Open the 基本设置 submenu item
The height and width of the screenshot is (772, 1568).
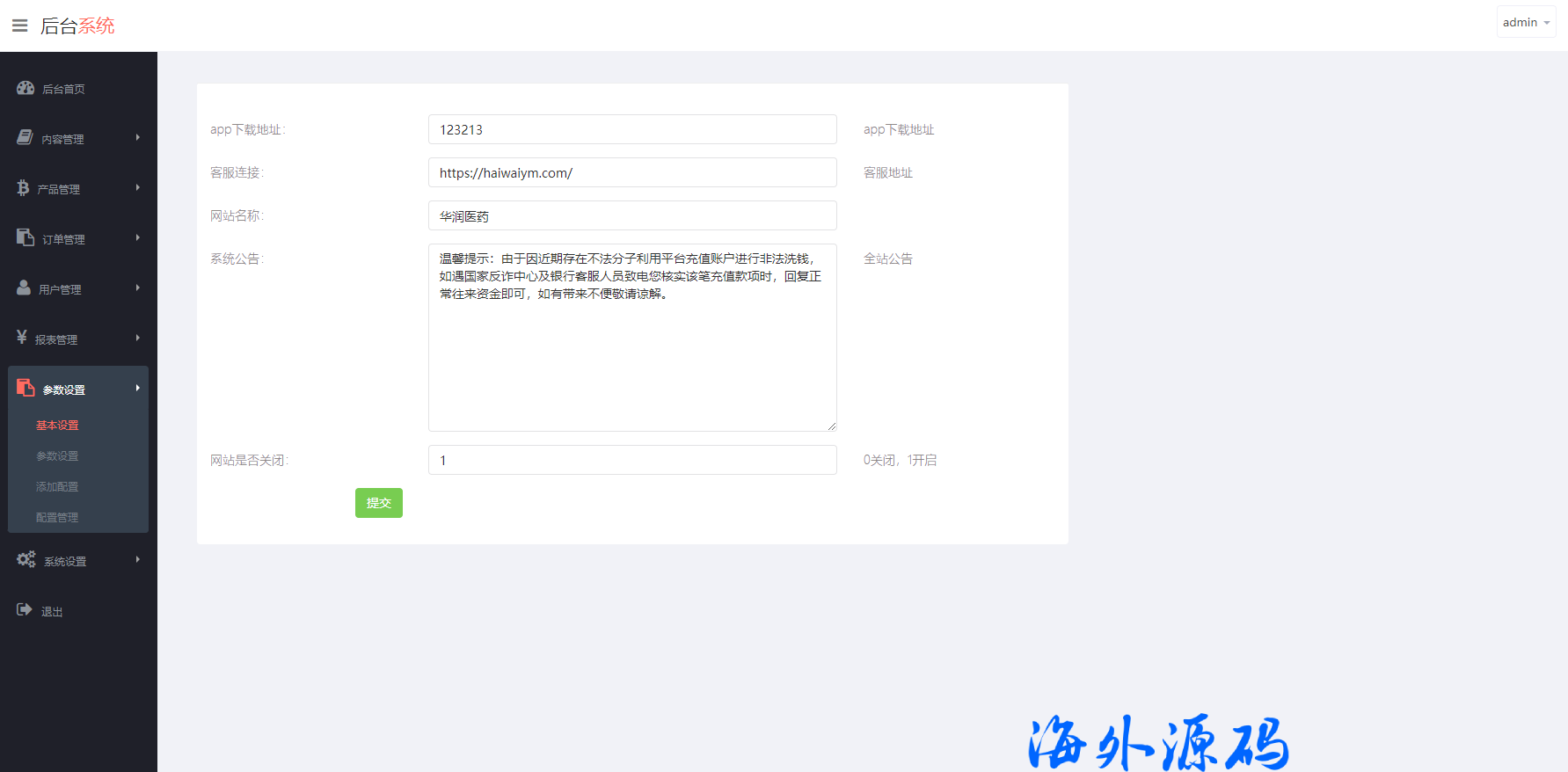pos(57,426)
